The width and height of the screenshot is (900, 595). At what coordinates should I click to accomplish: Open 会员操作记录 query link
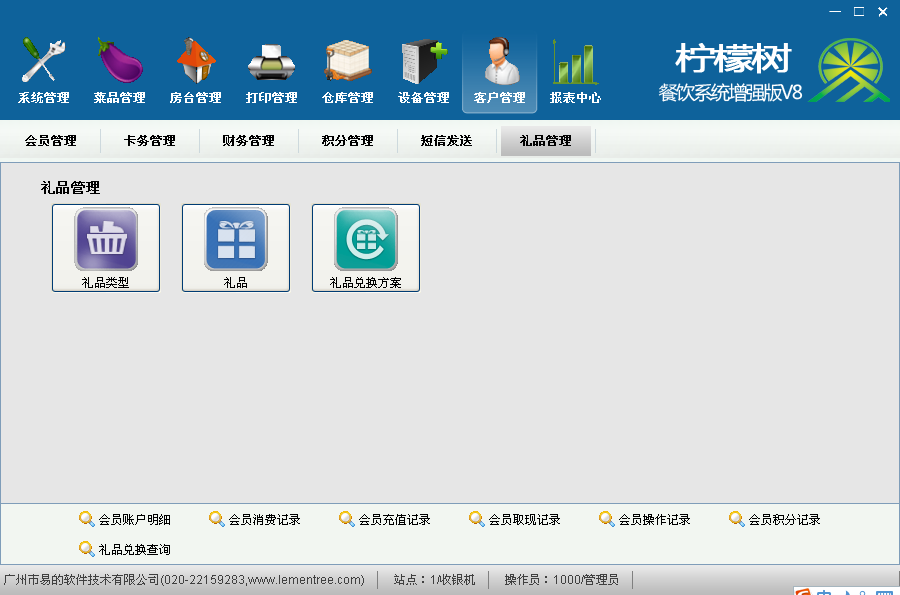click(x=644, y=519)
